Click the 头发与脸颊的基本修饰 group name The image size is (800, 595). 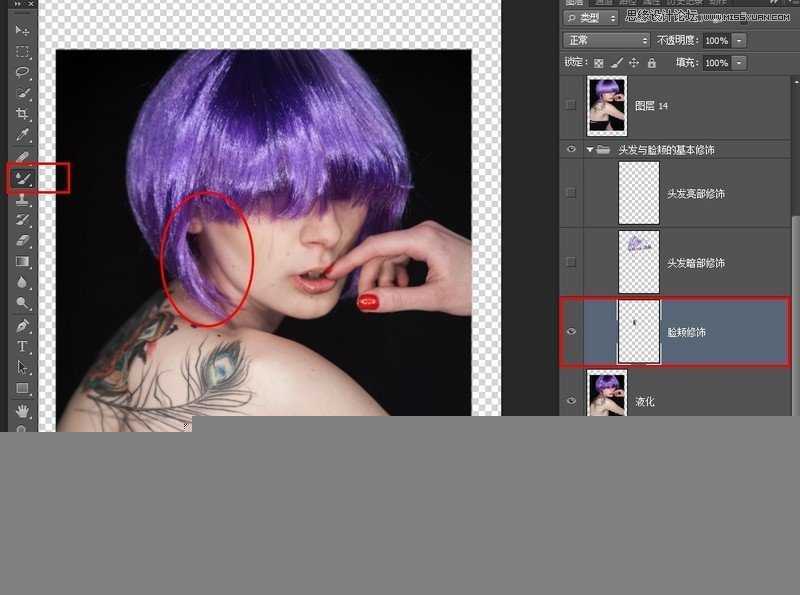(x=666, y=150)
